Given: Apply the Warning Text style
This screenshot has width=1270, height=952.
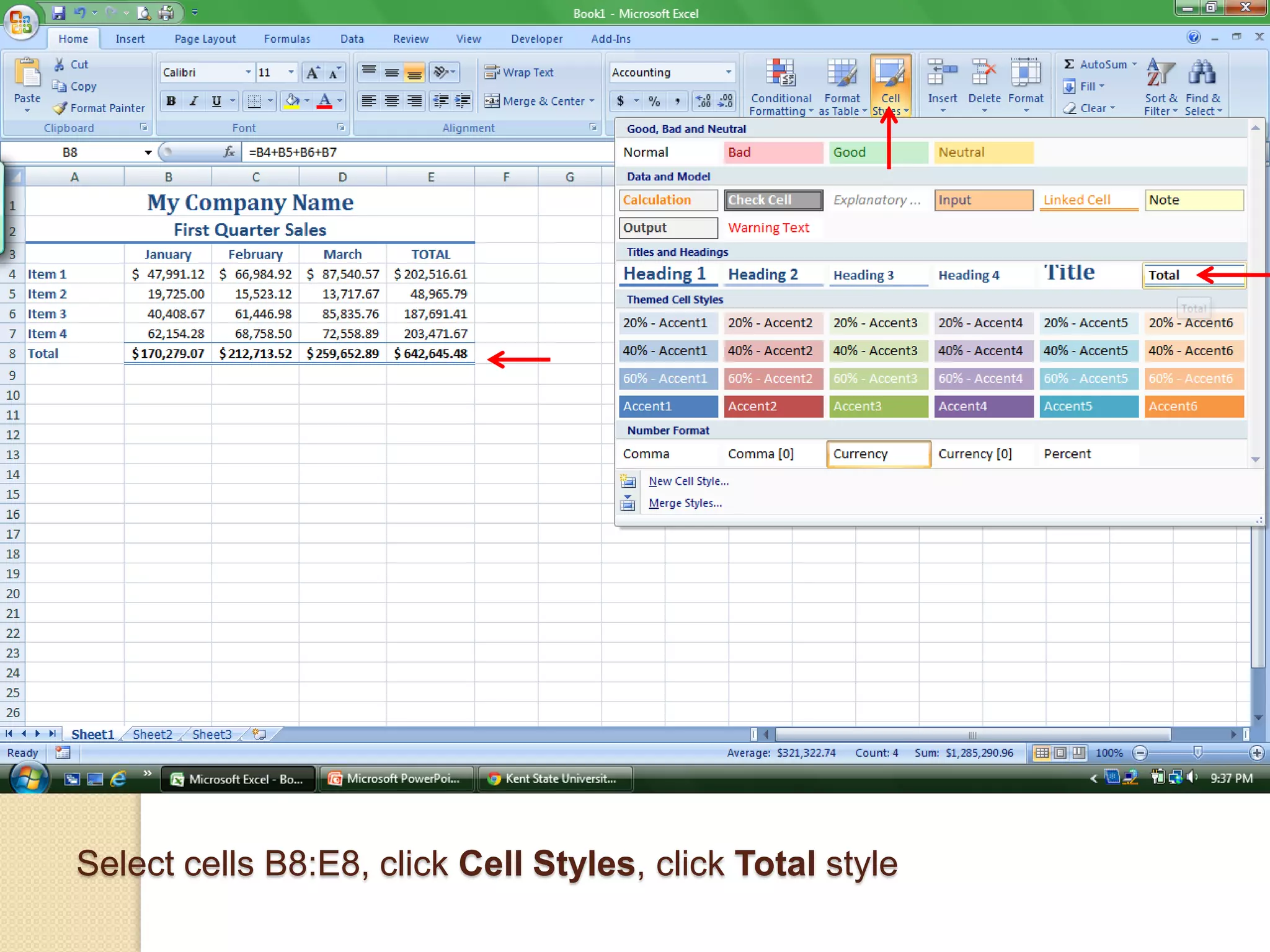Looking at the screenshot, I should [x=773, y=227].
